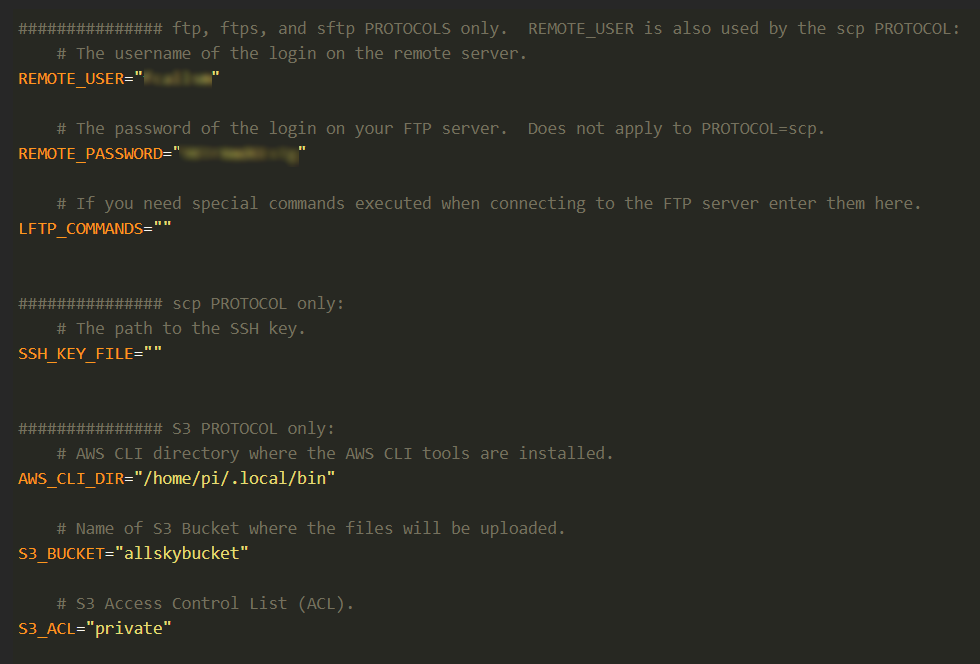980x664 pixels.
Task: Click the "Name of S3 Bucket" comment line
Action: click(x=310, y=528)
